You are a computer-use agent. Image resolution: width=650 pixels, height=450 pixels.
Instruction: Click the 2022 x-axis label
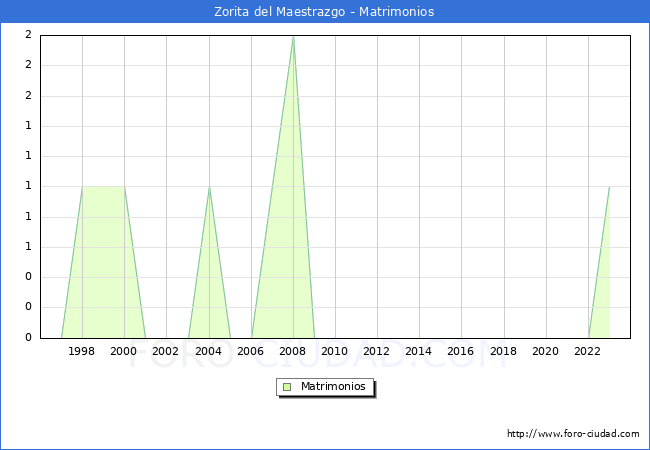coord(587,351)
